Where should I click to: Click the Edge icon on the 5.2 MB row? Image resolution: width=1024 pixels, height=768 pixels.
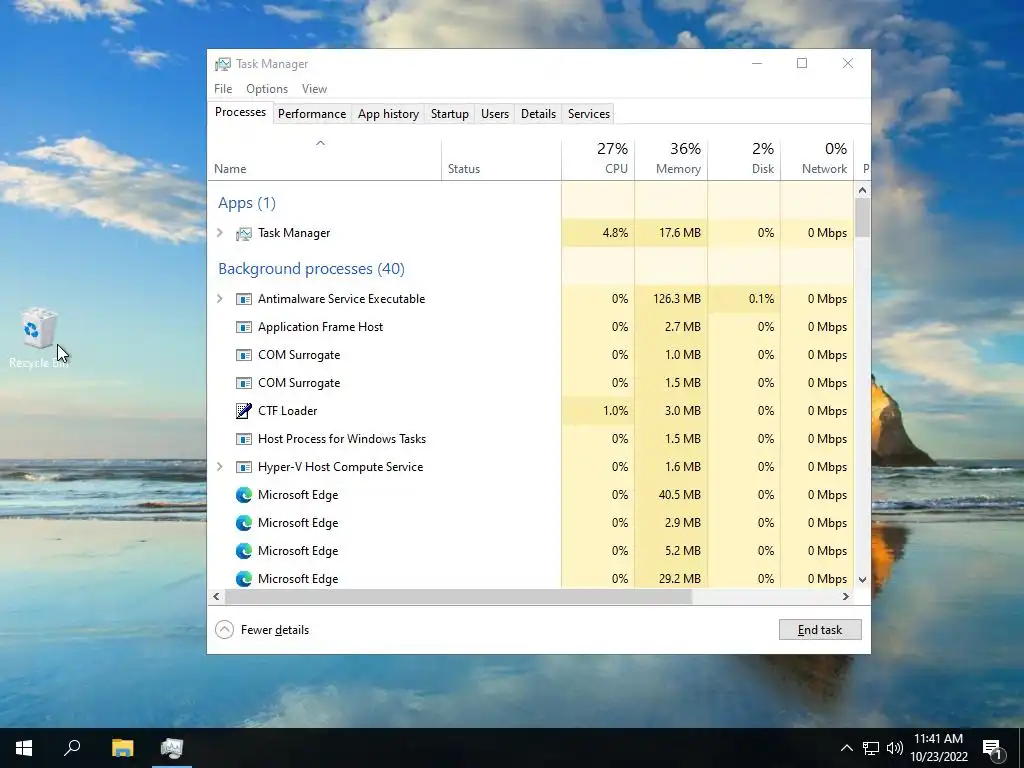(x=244, y=551)
